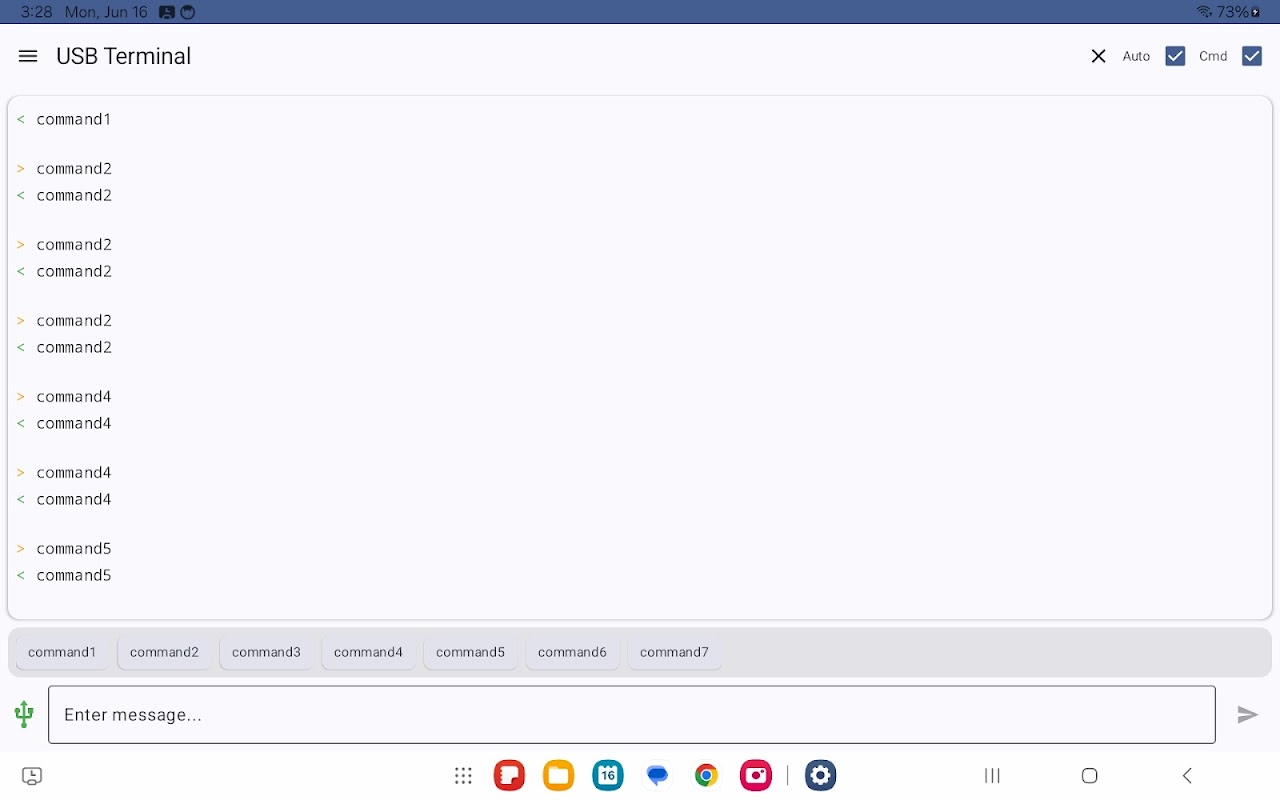Tap the command1 shortcut button
1280x800 pixels.
[62, 652]
